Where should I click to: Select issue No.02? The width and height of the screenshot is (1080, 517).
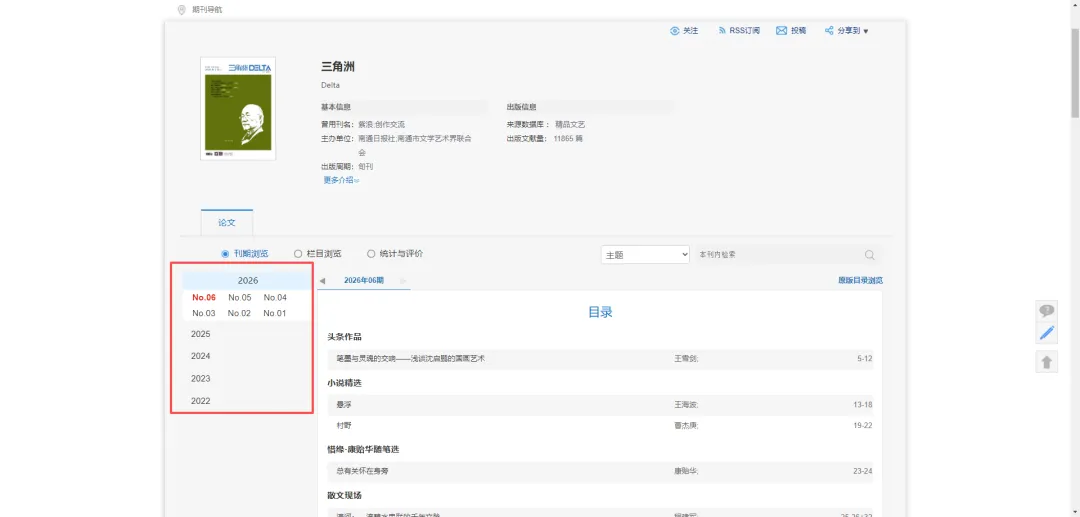coord(240,313)
